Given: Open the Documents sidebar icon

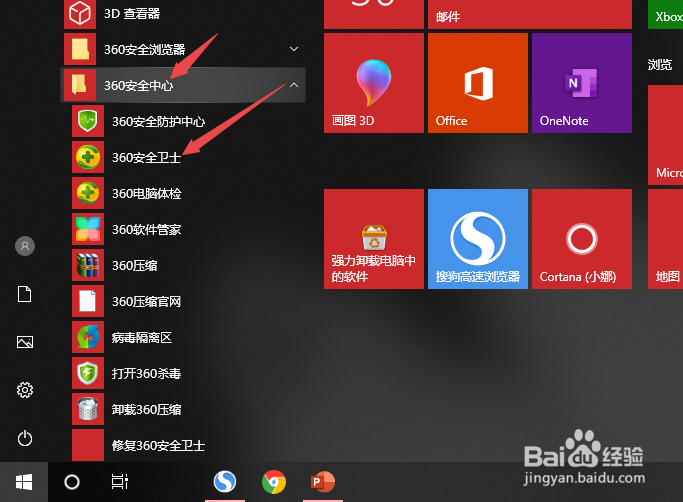Looking at the screenshot, I should pos(24,294).
